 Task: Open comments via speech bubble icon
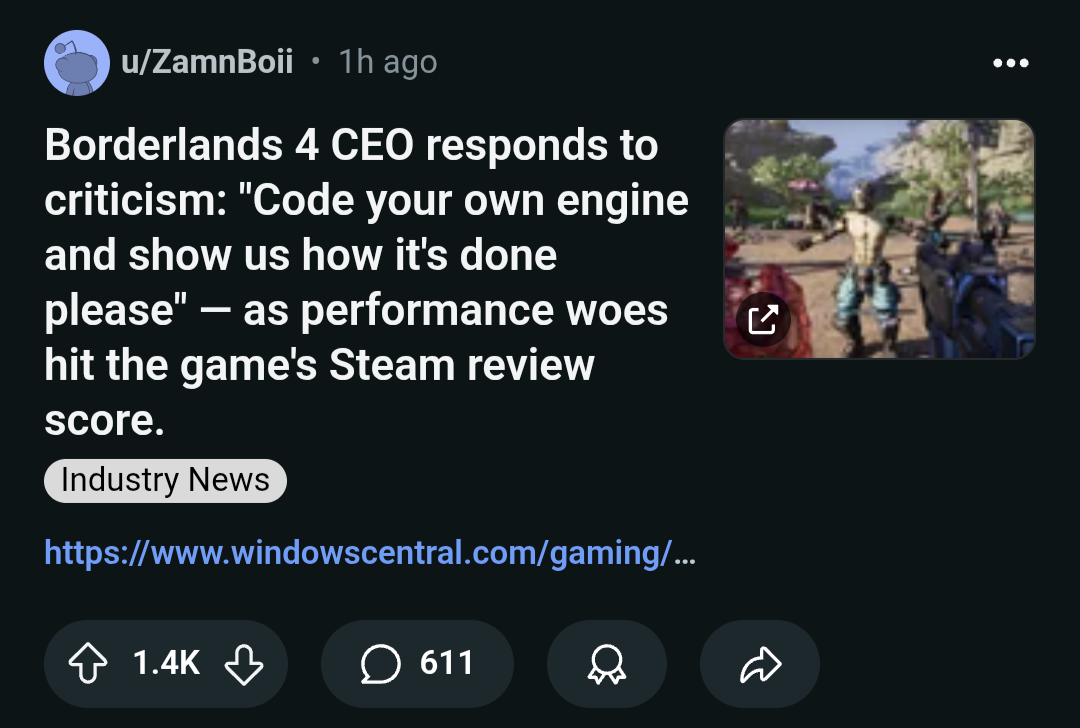[380, 664]
